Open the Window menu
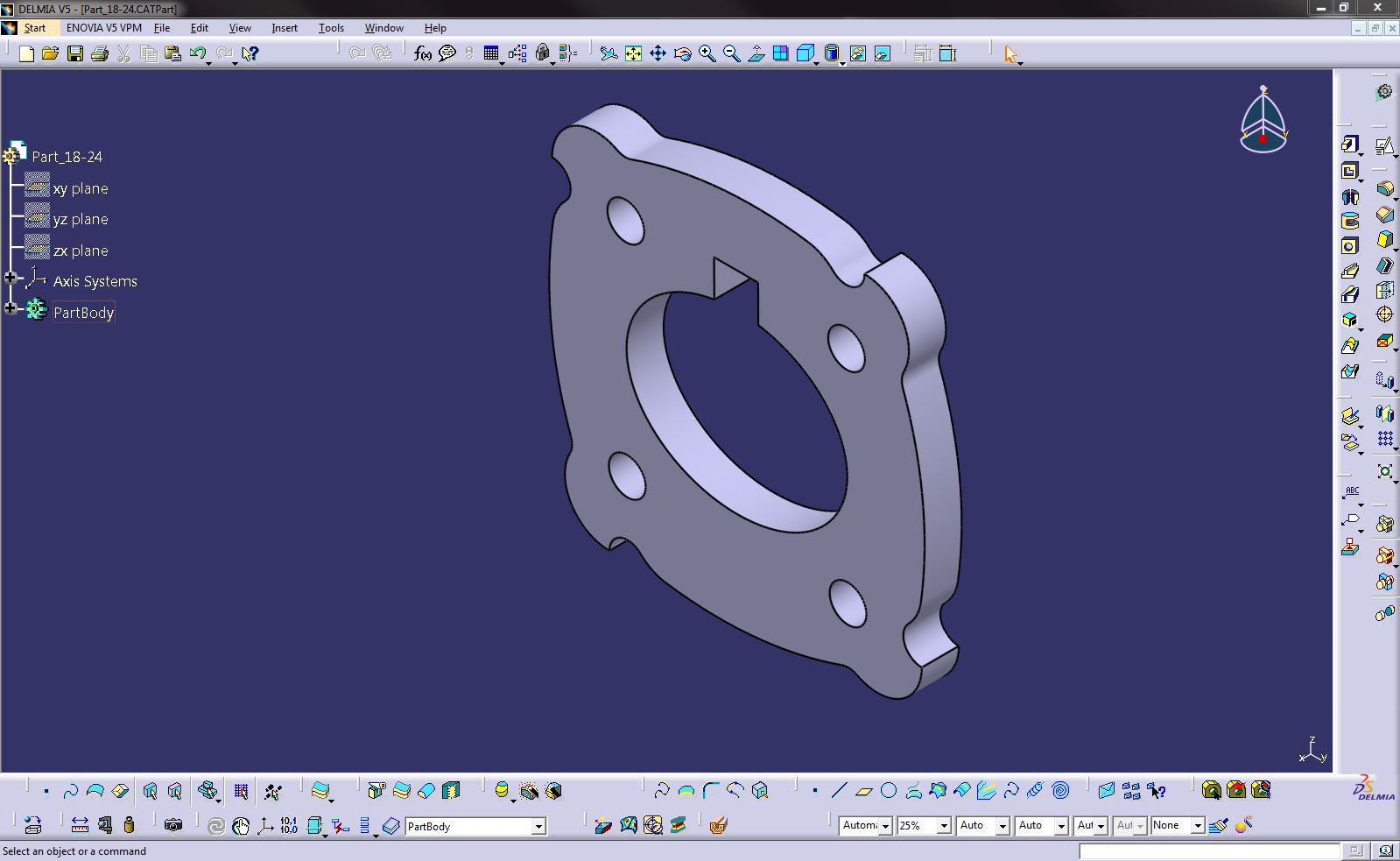The height and width of the screenshot is (861, 1400). [384, 28]
